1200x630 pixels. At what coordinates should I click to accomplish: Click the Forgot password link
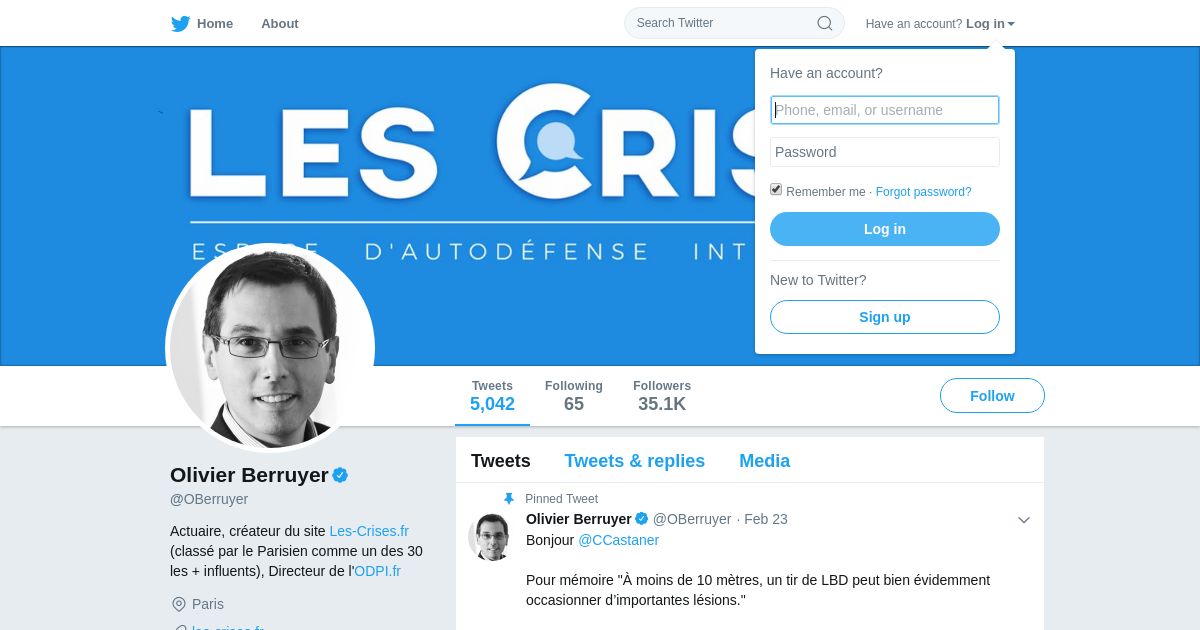(x=924, y=192)
